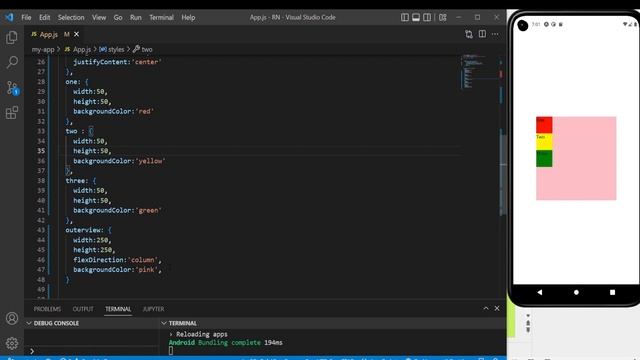Open Source Control view with badge

tap(12, 88)
